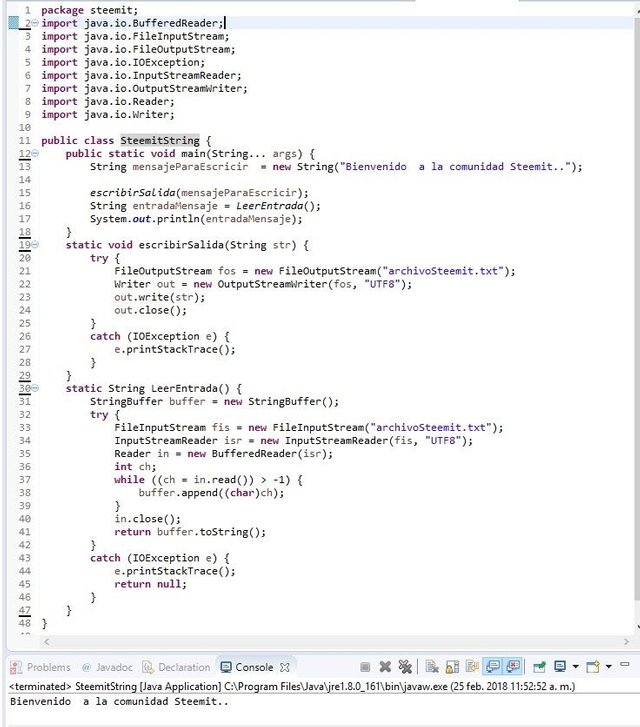This screenshot has width=640, height=727.
Task: Click the terminated SteemitString launch description
Action: [x=292, y=686]
